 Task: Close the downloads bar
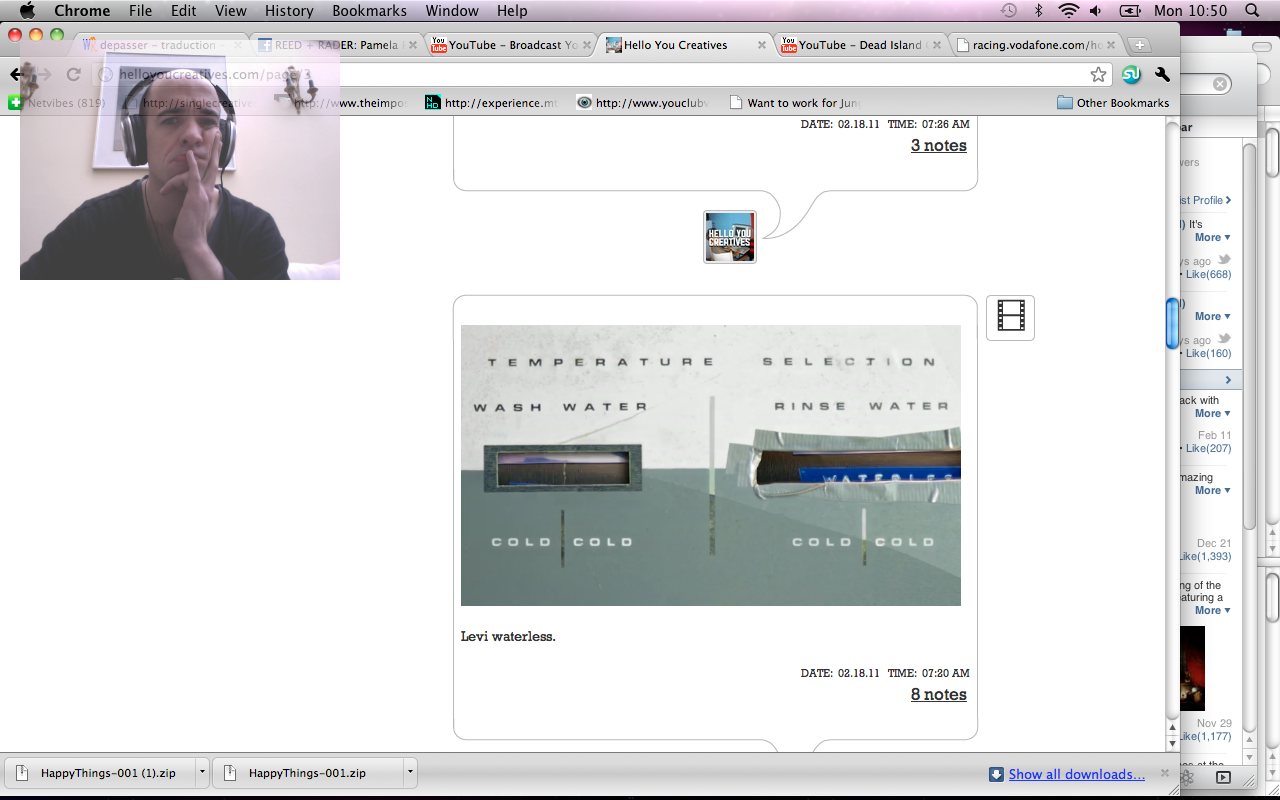[x=1164, y=773]
